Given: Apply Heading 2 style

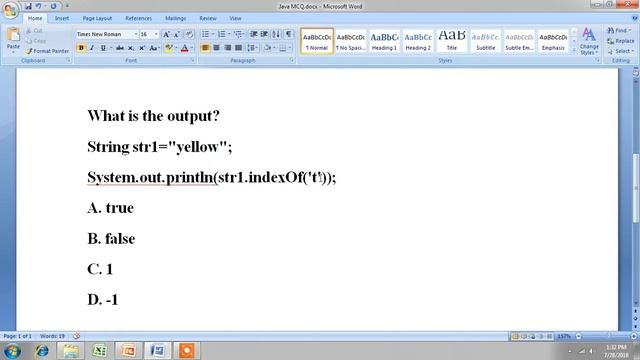Looking at the screenshot, I should tap(418, 41).
